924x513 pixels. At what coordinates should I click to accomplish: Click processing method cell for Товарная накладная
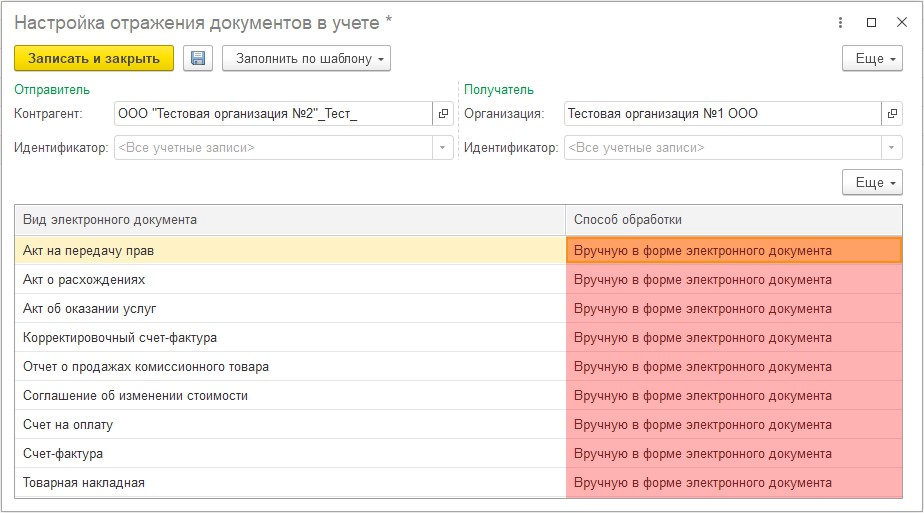733,483
